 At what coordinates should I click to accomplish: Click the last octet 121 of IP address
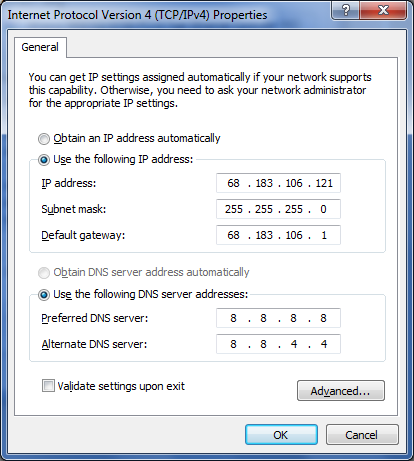324,183
